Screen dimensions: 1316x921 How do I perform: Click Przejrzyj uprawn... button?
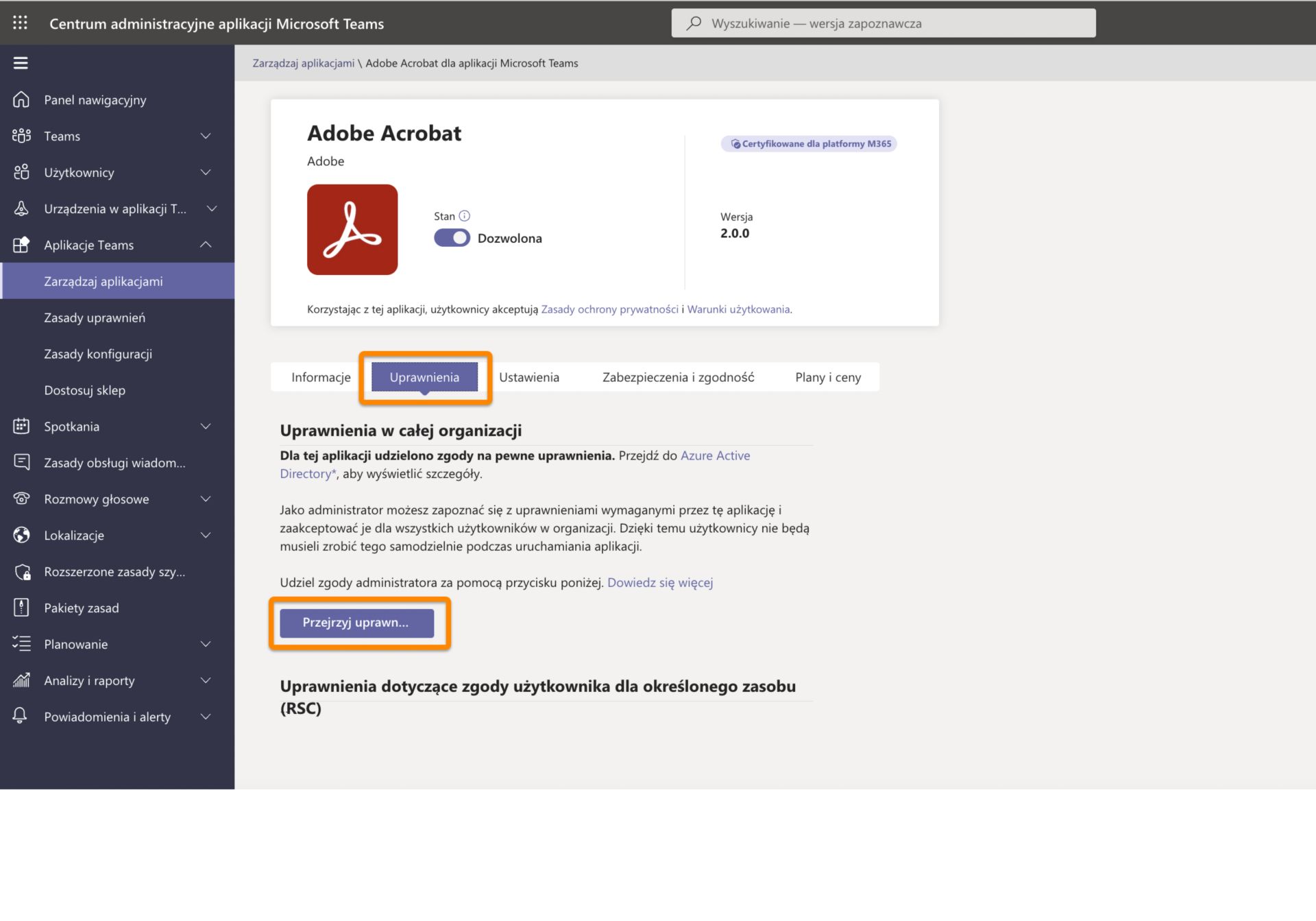point(357,622)
